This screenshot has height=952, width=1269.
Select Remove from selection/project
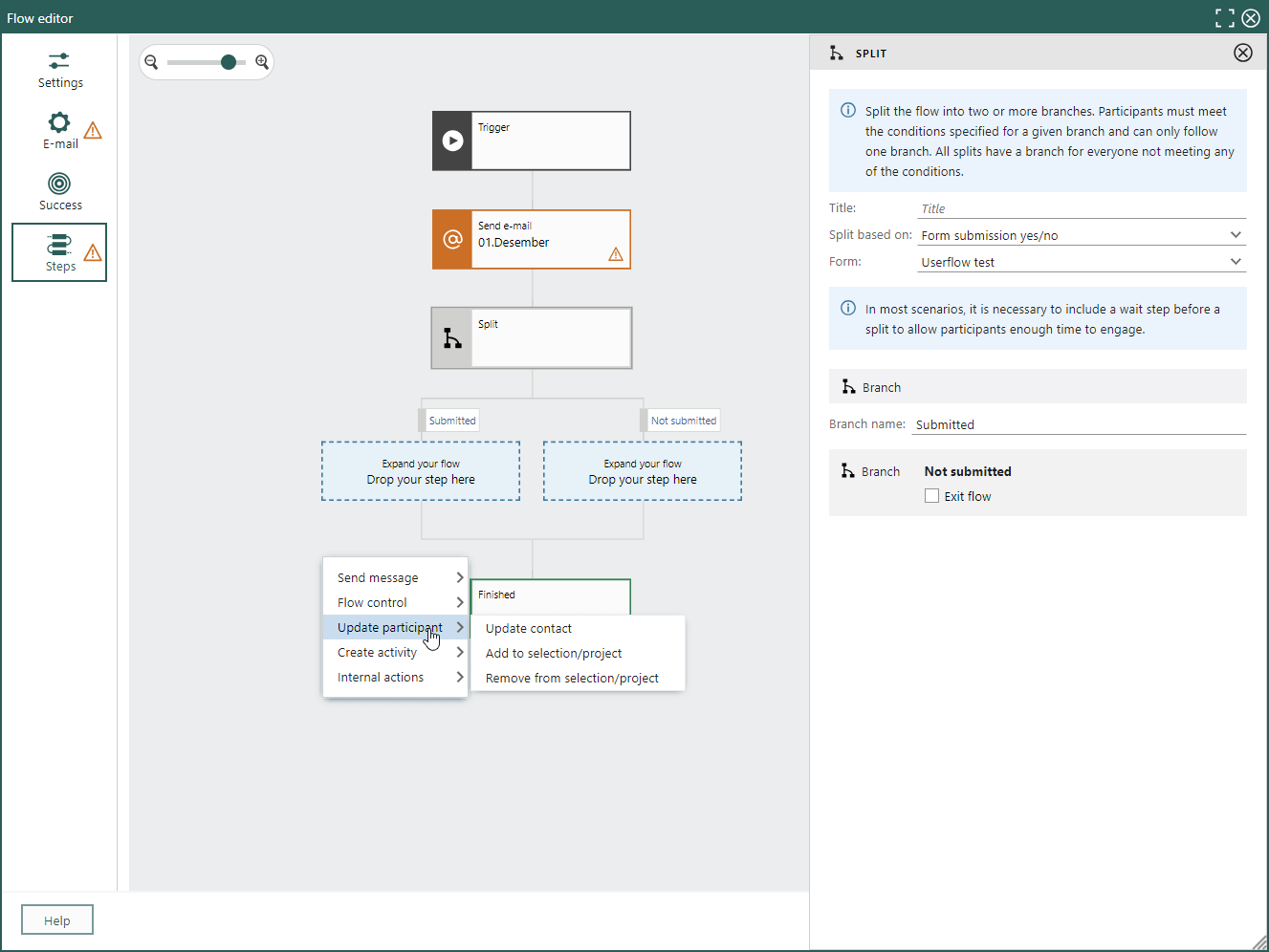coord(578,678)
